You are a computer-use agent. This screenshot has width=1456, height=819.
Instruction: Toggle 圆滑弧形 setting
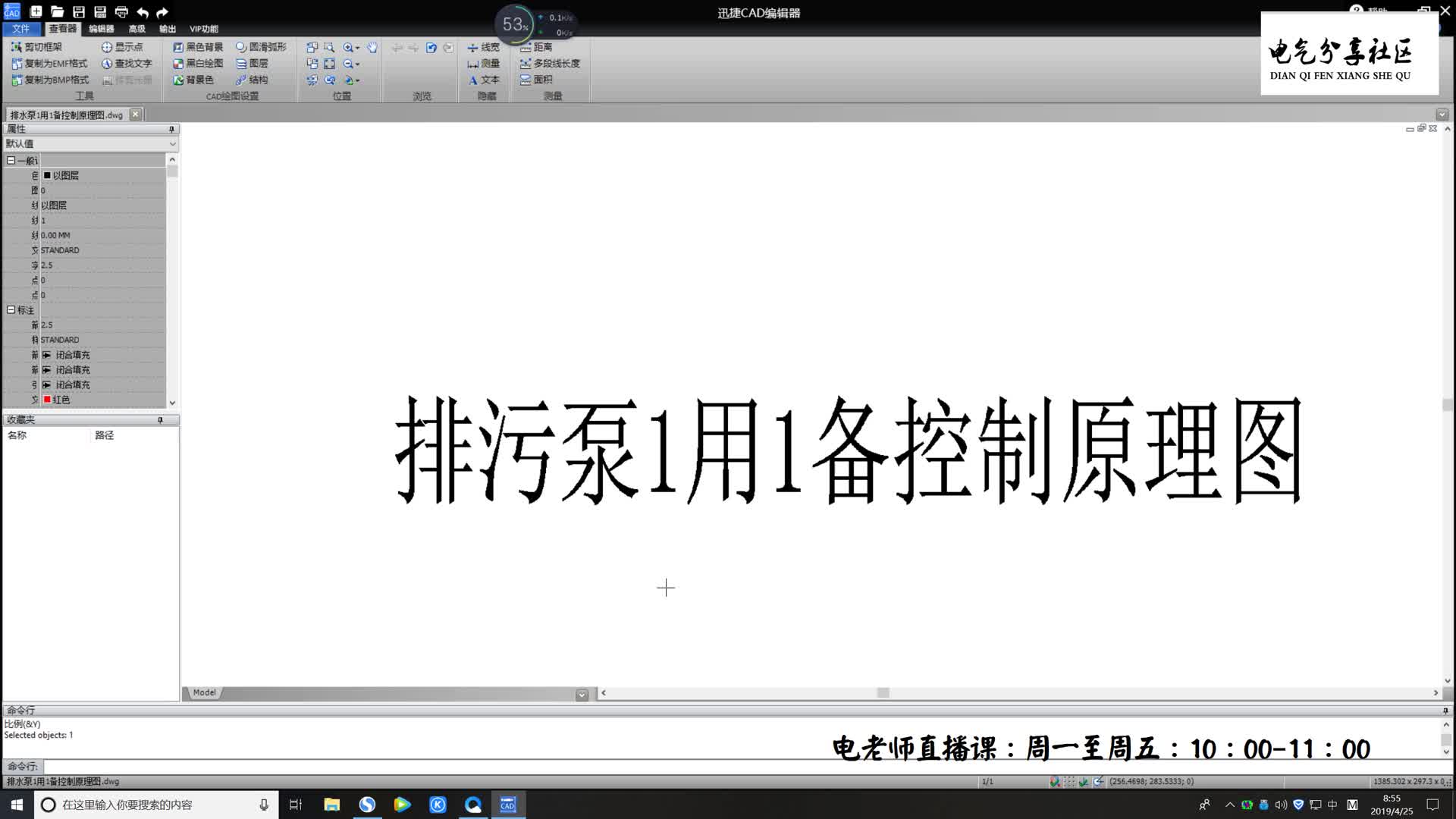[x=261, y=47]
